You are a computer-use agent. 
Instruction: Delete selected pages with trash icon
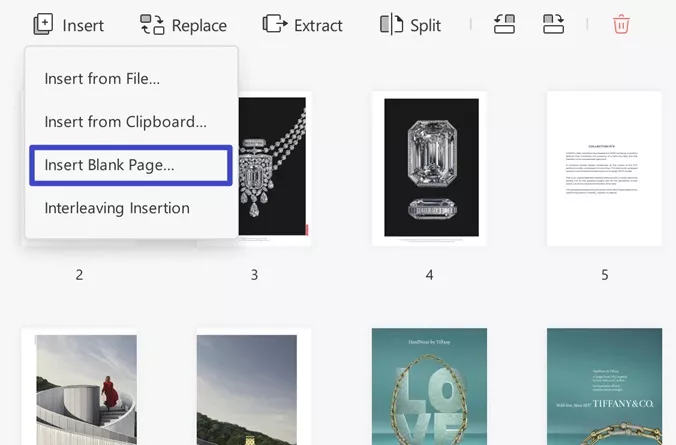[621, 24]
